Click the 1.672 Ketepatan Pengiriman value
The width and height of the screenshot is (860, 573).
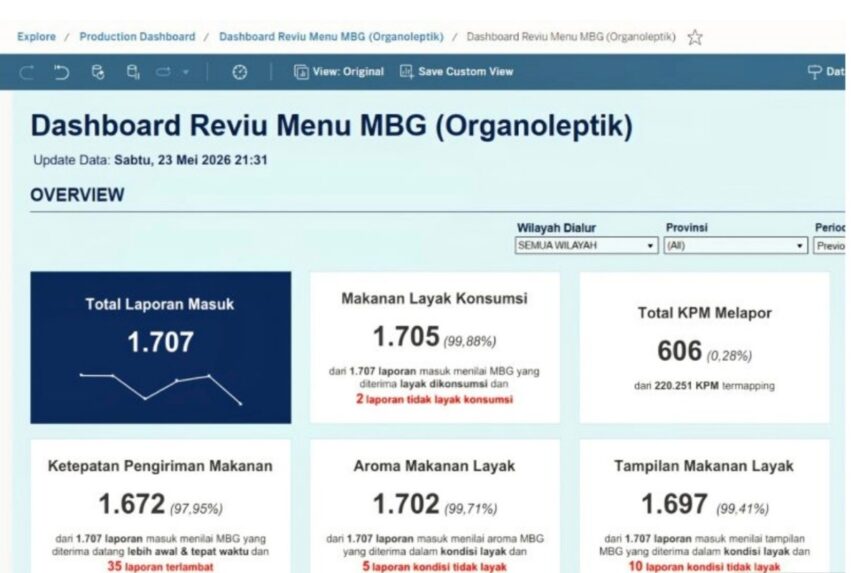(132, 504)
